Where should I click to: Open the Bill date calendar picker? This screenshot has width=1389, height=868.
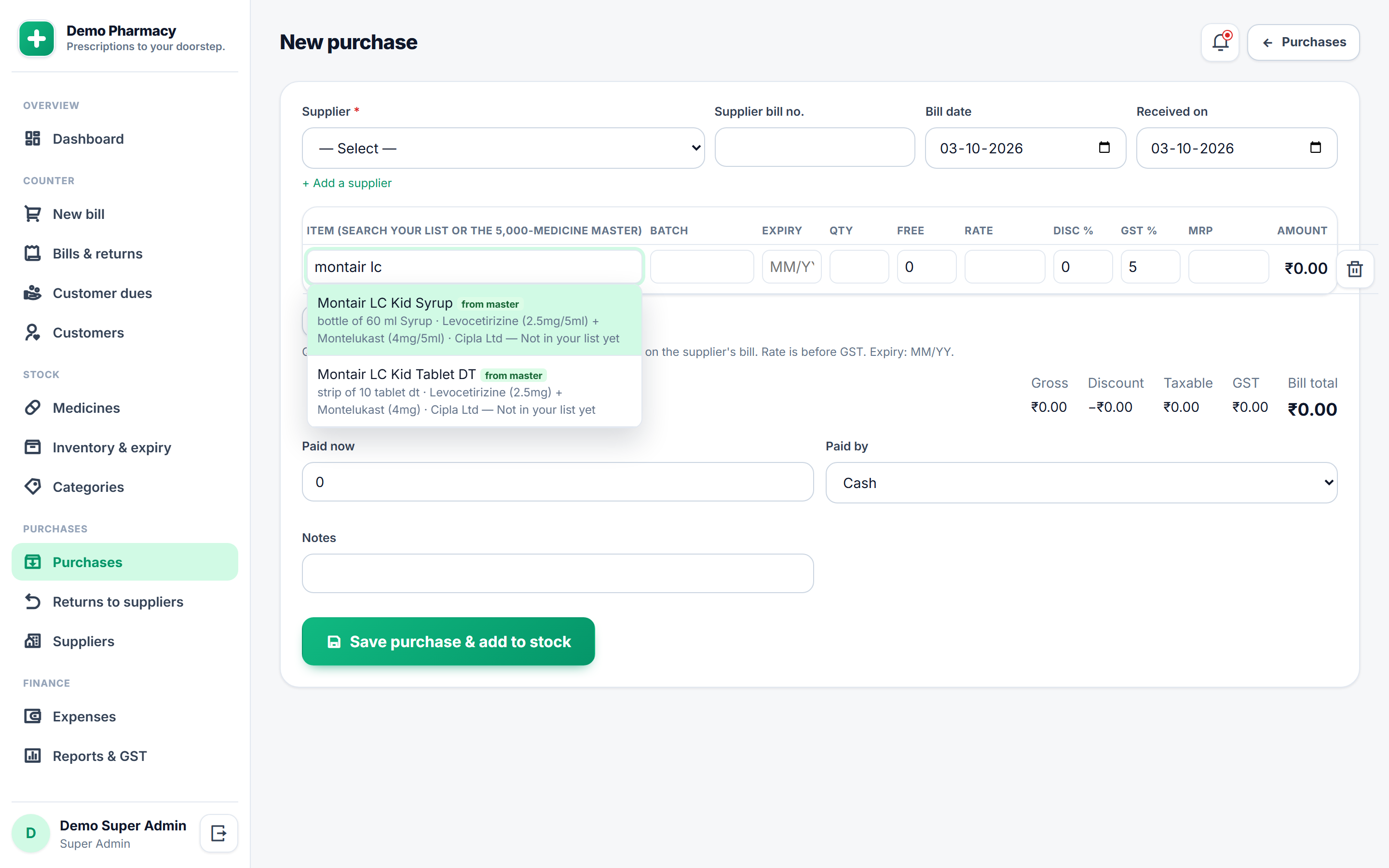pos(1104,148)
